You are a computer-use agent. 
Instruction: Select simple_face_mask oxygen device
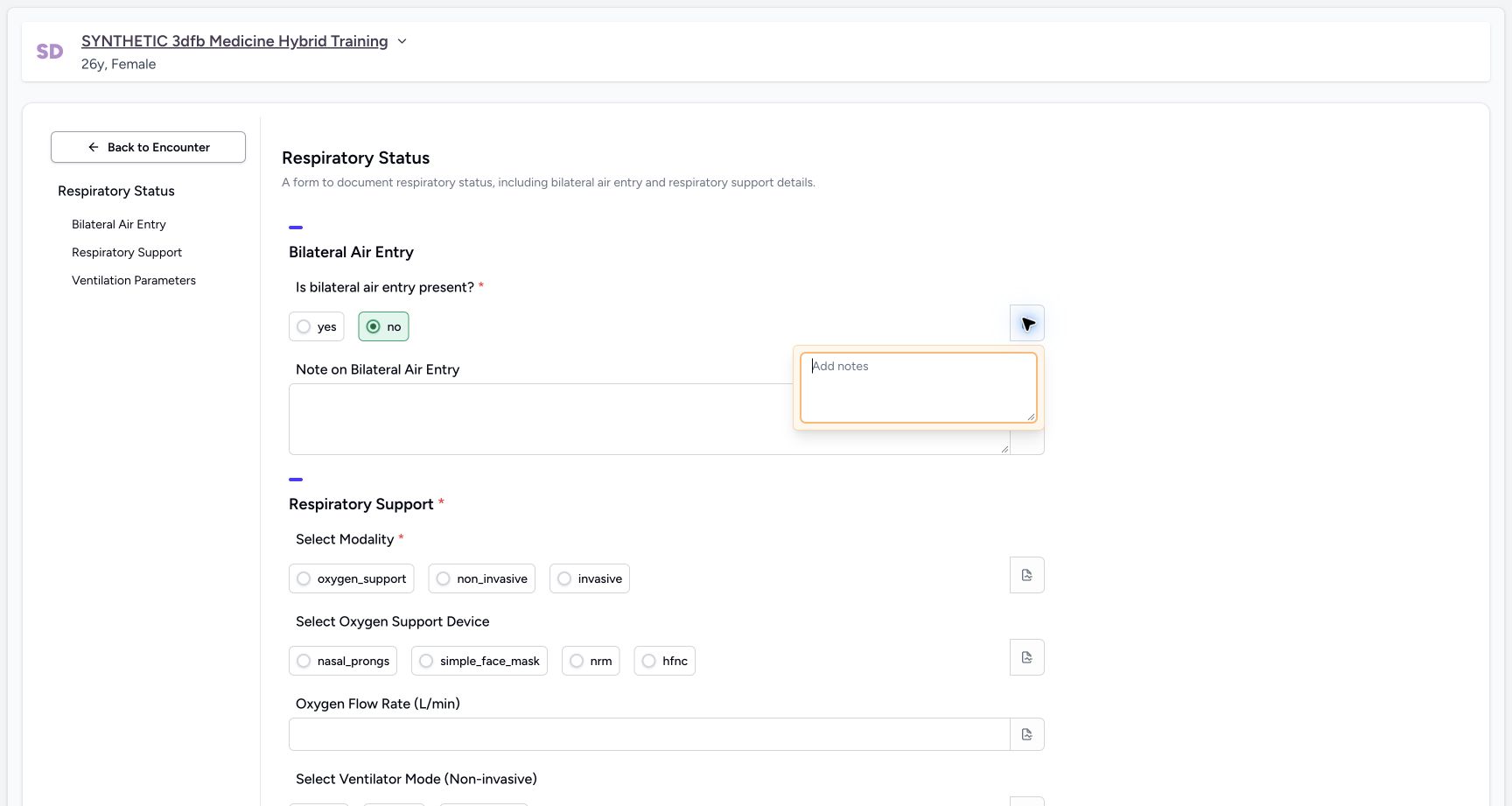[479, 661]
